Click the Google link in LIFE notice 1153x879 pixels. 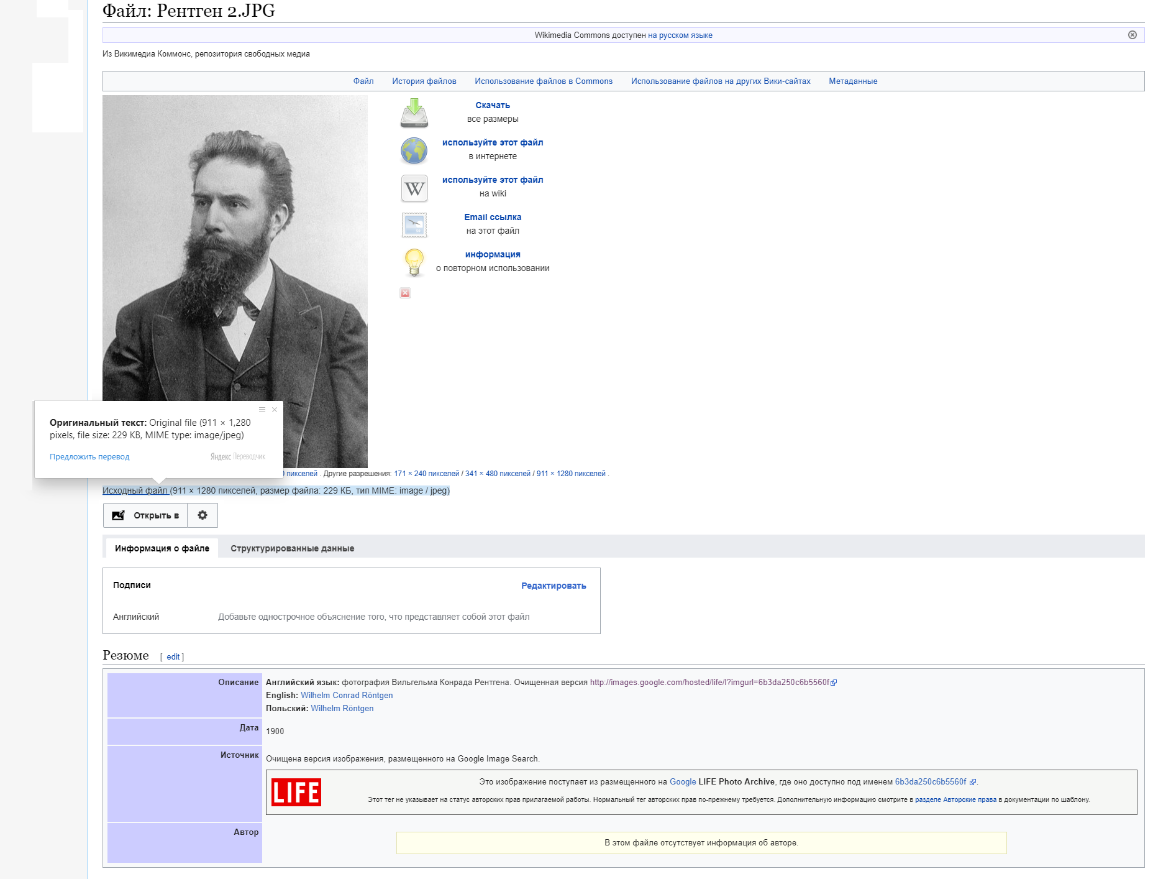coord(682,782)
